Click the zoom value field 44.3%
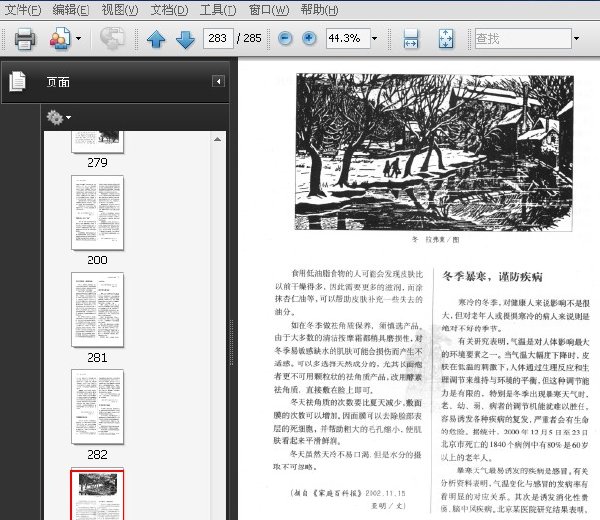This screenshot has width=600, height=520. (x=348, y=38)
